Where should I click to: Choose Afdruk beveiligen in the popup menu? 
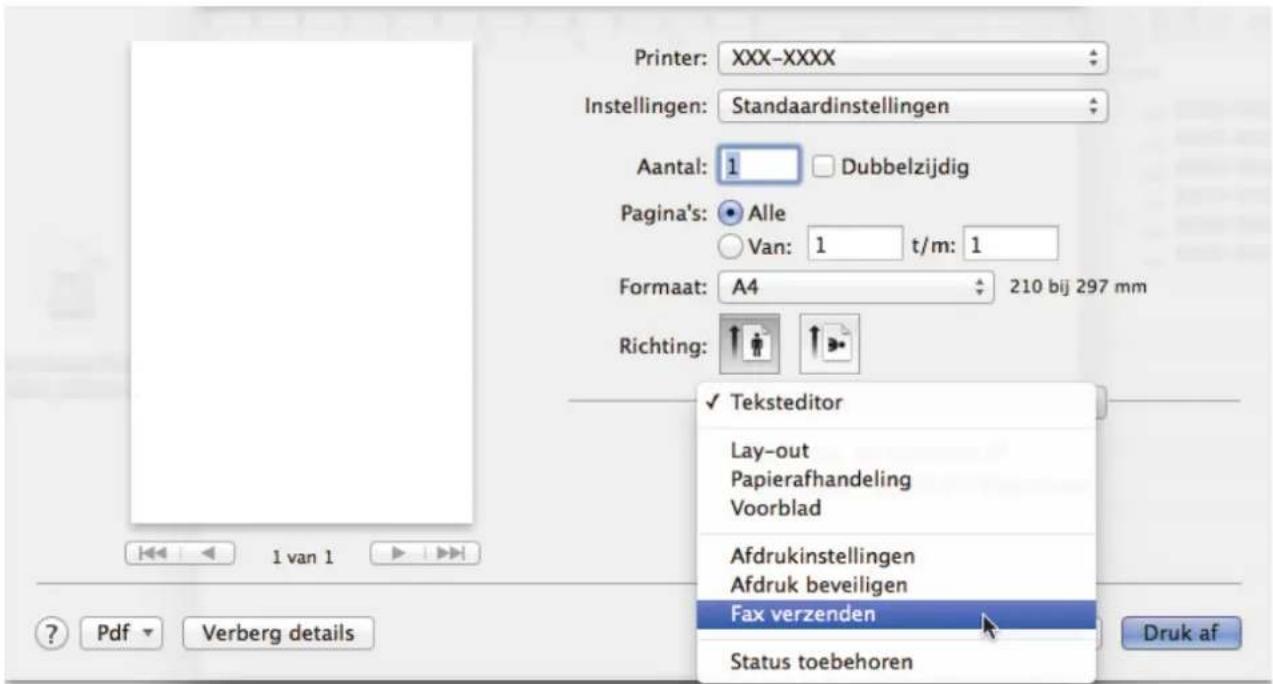[895, 585]
